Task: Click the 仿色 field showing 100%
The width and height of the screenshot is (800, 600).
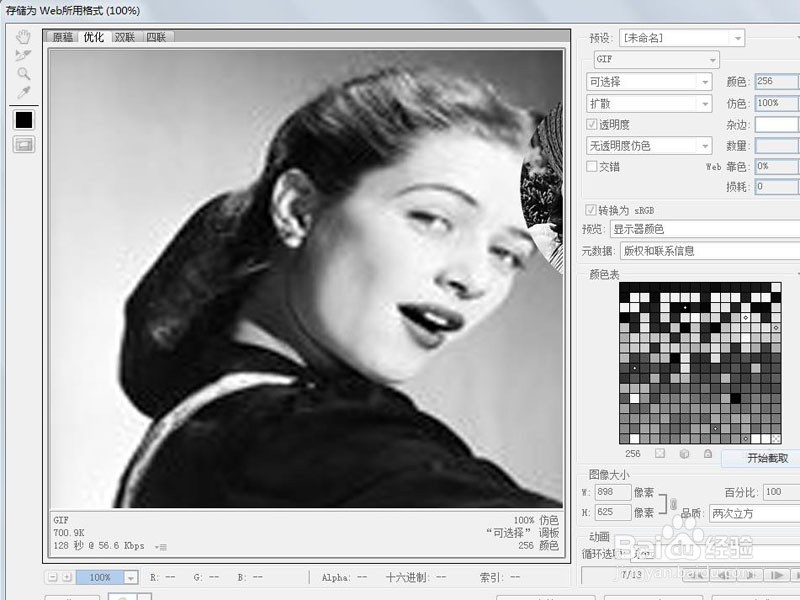Action: (777, 103)
